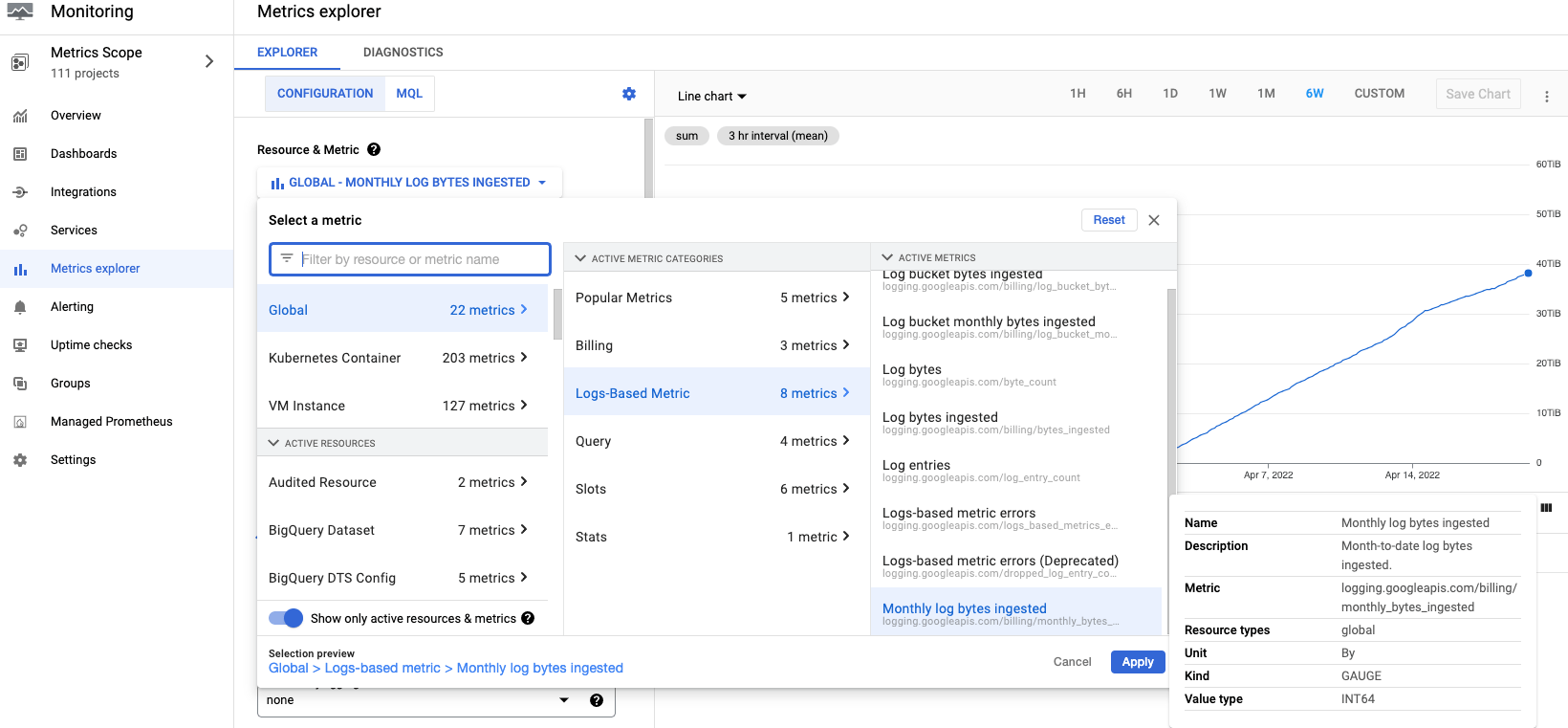Collapse ACTIVE METRICS section
This screenshot has height=728, width=1568.
click(1024, 257)
